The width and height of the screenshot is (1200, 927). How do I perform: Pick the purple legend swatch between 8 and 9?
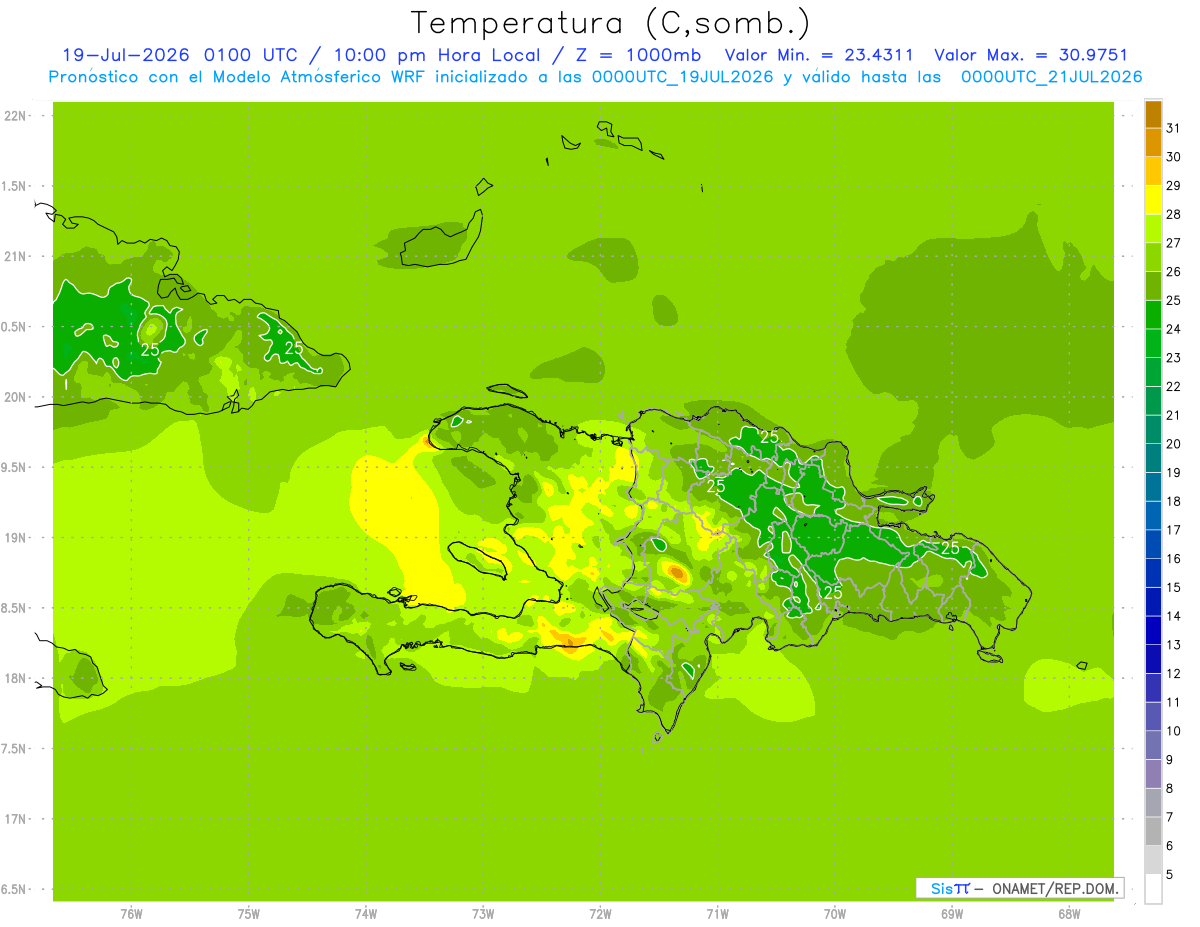point(1153,774)
